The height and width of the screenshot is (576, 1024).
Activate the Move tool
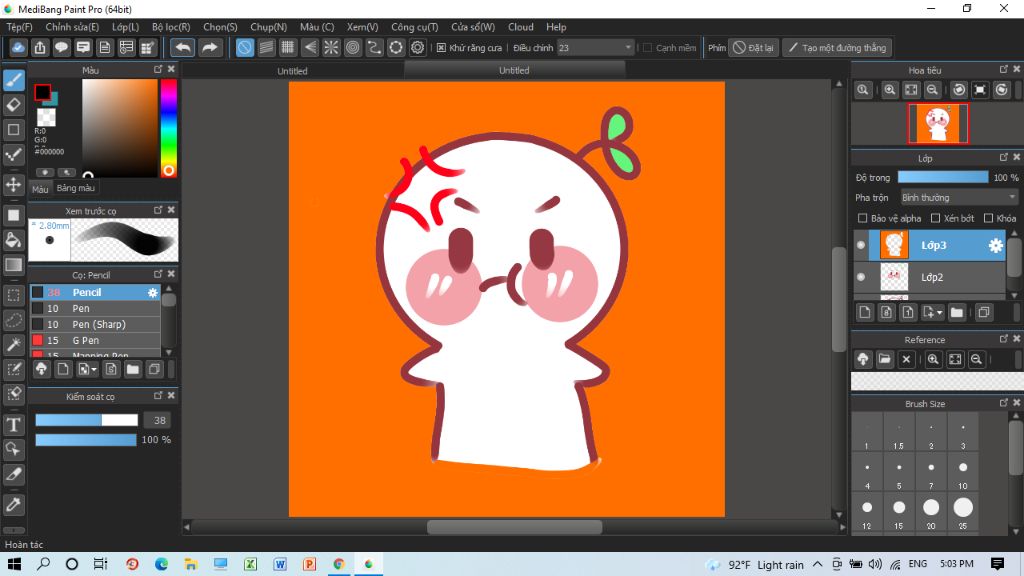(14, 185)
